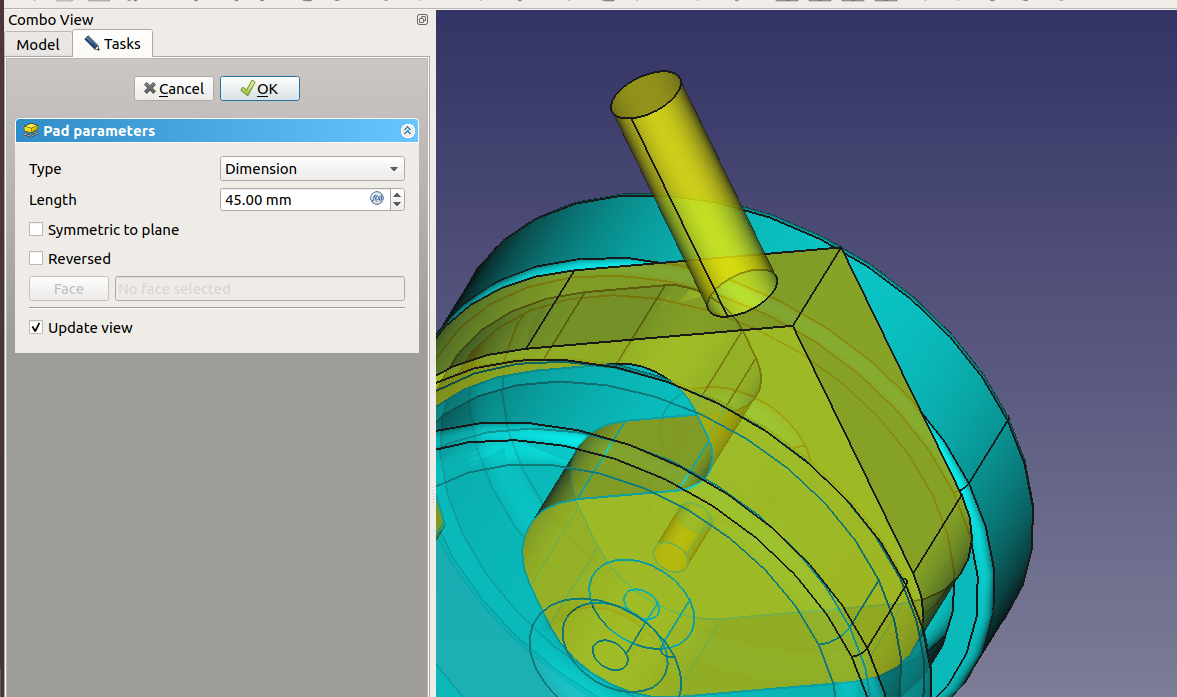The height and width of the screenshot is (697, 1177).
Task: Tick the Reversed checkbox
Action: click(x=37, y=259)
